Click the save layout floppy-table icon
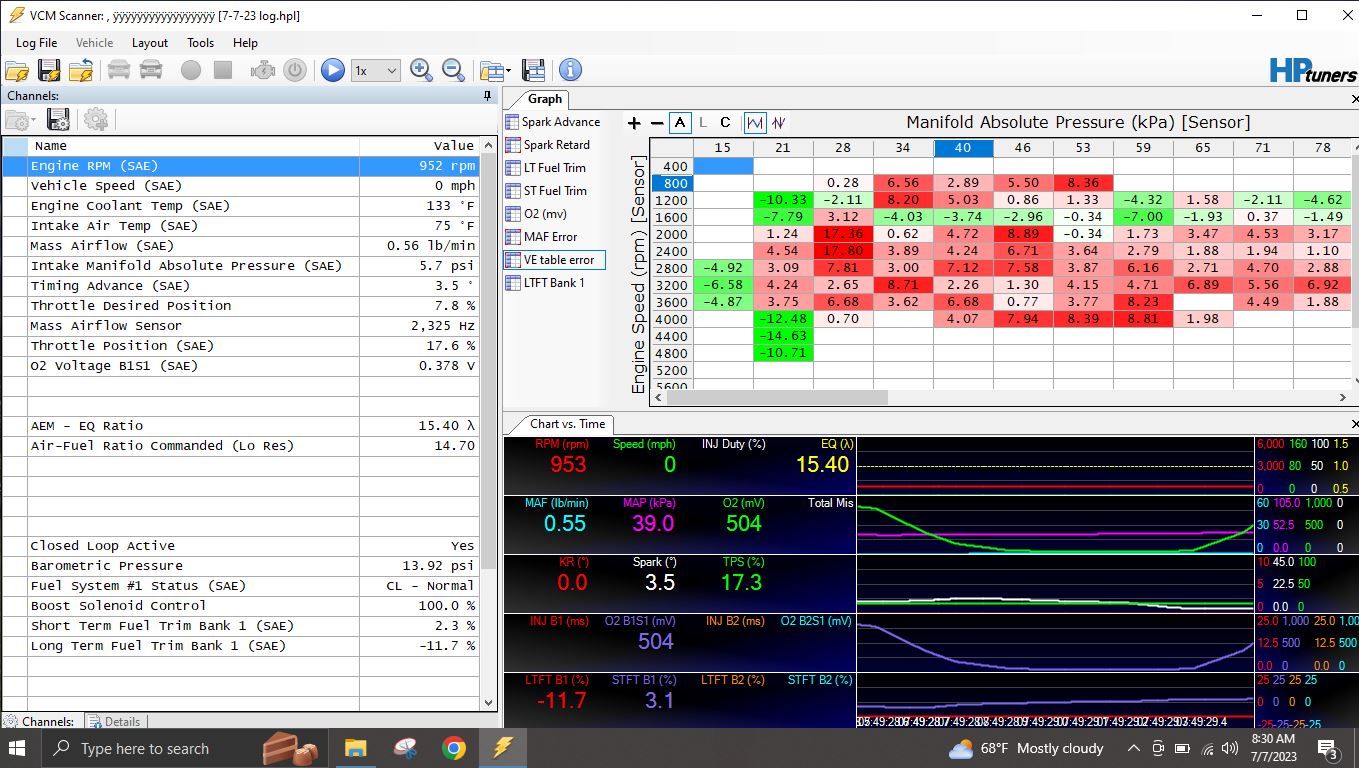Screen dimensions: 1359x768 pyautogui.click(x=533, y=70)
